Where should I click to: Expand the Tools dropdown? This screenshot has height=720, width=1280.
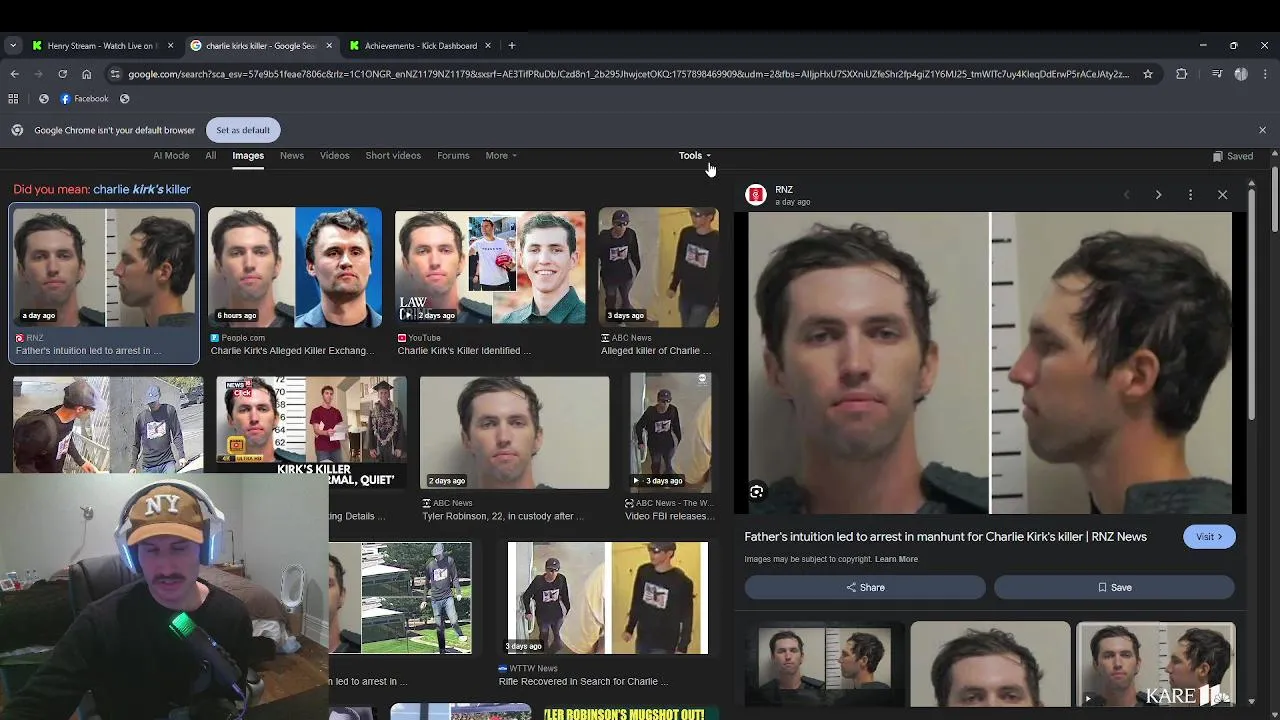(694, 155)
